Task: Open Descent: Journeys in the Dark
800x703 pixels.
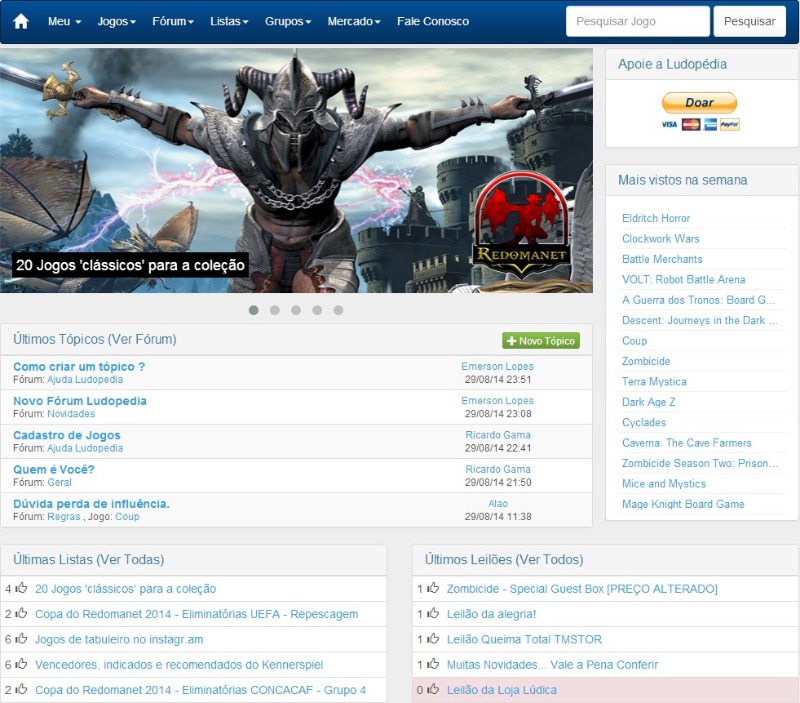Action: click(x=699, y=320)
